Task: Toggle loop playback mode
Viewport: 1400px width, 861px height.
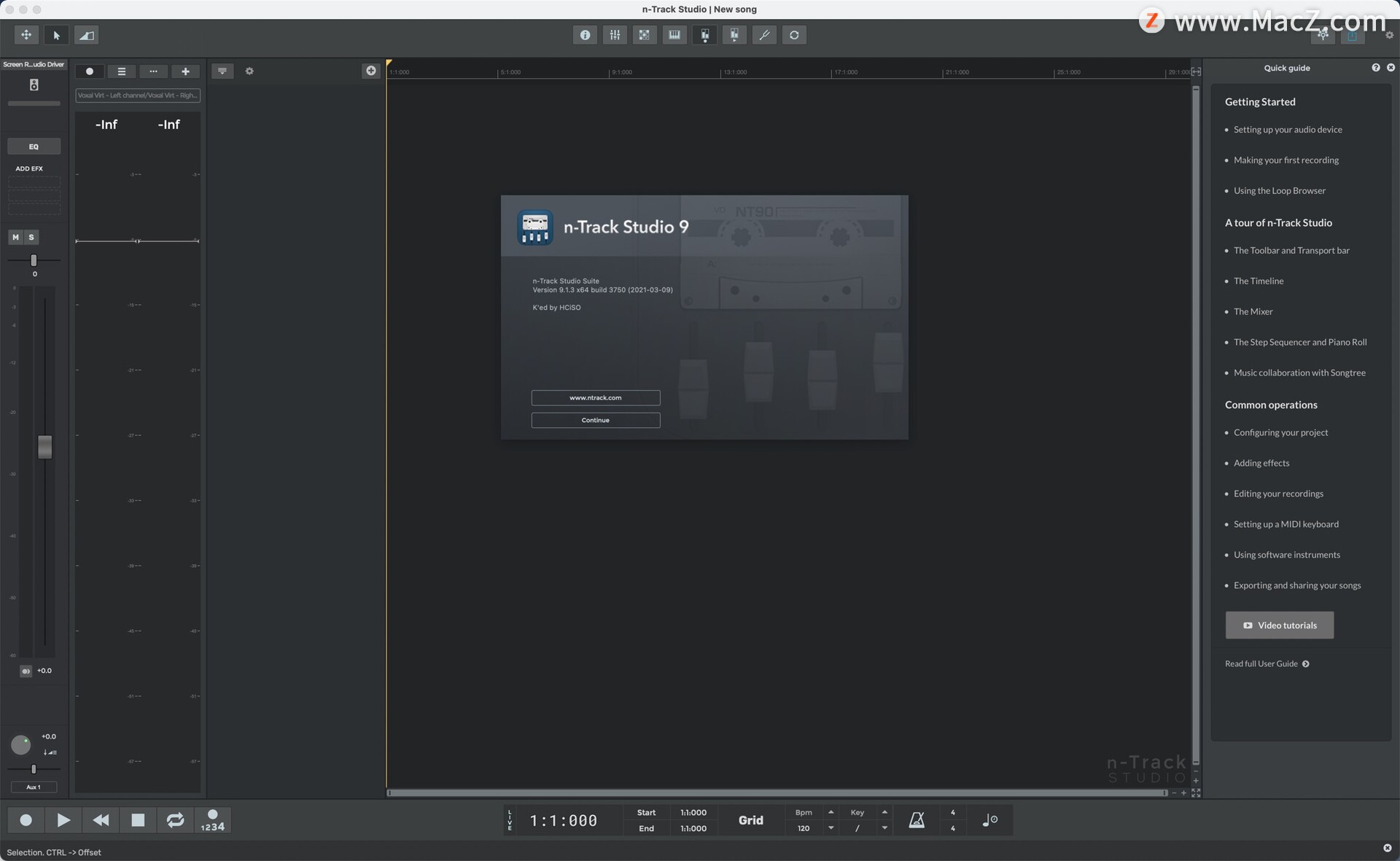Action: point(175,820)
